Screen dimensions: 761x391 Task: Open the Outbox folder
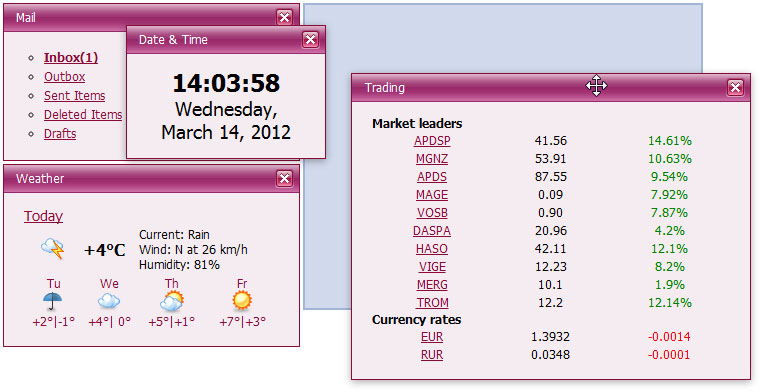coord(65,77)
